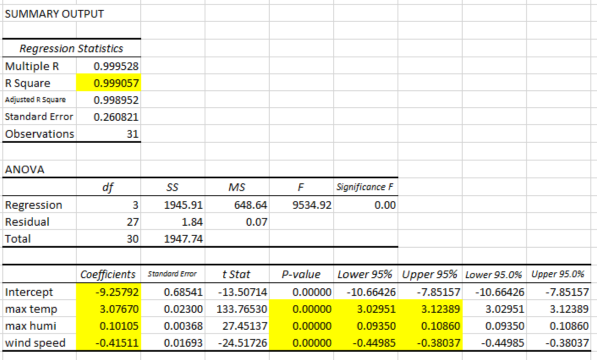Click the Residual df value 27
The image size is (597, 360).
click(132, 222)
